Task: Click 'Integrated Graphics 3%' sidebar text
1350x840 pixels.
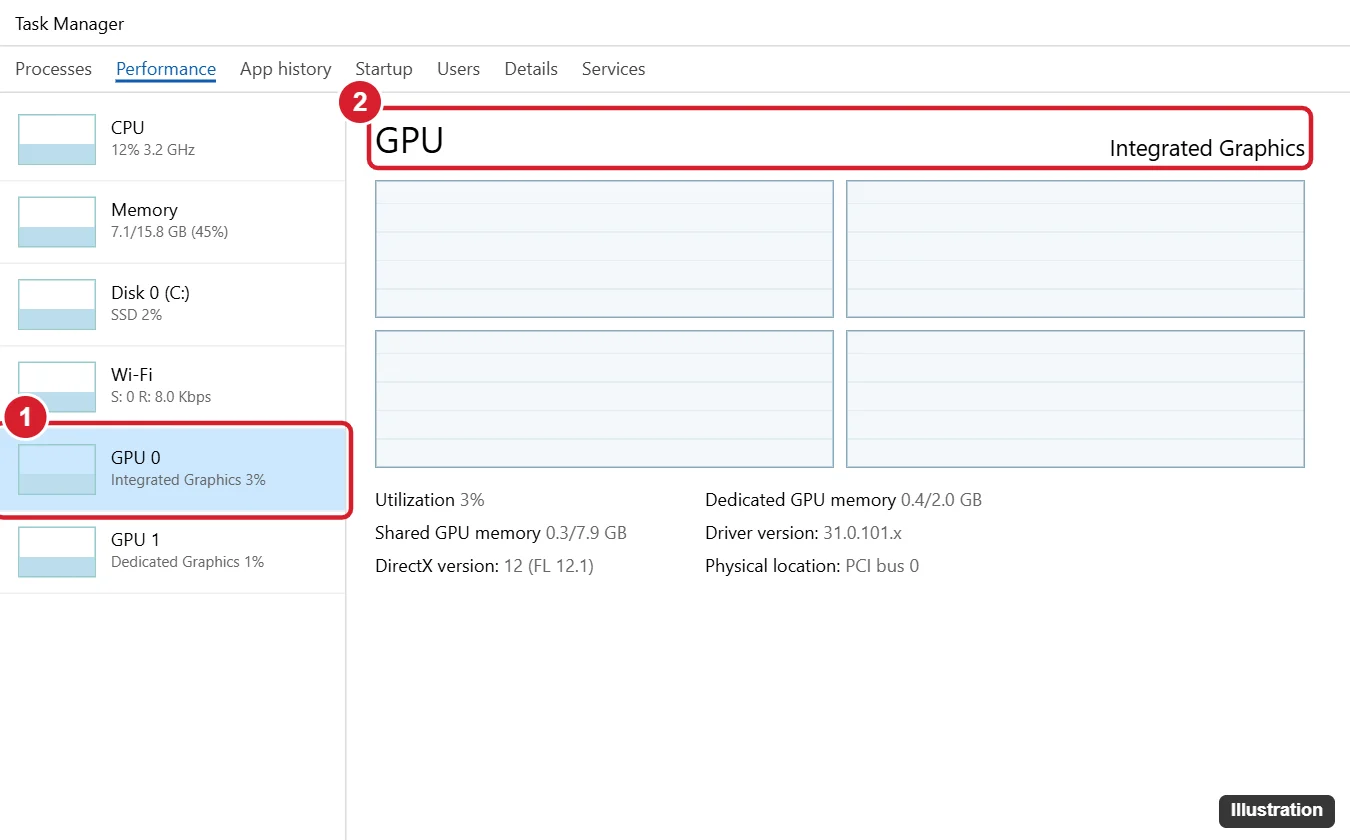Action: click(x=188, y=480)
